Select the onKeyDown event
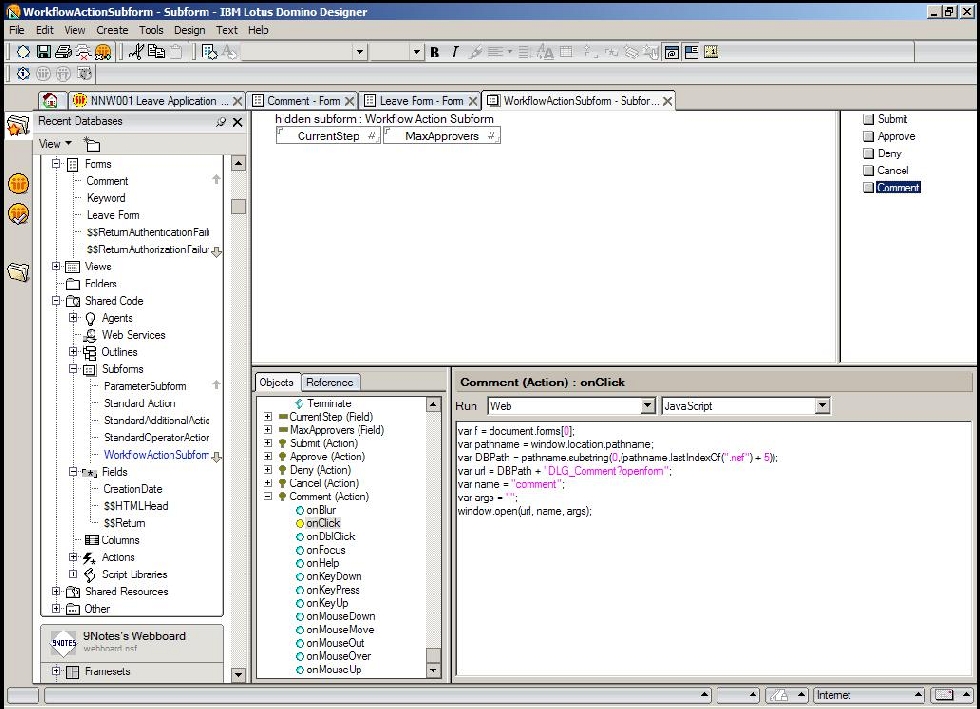Screen dimensions: 980x709 [x=333, y=576]
